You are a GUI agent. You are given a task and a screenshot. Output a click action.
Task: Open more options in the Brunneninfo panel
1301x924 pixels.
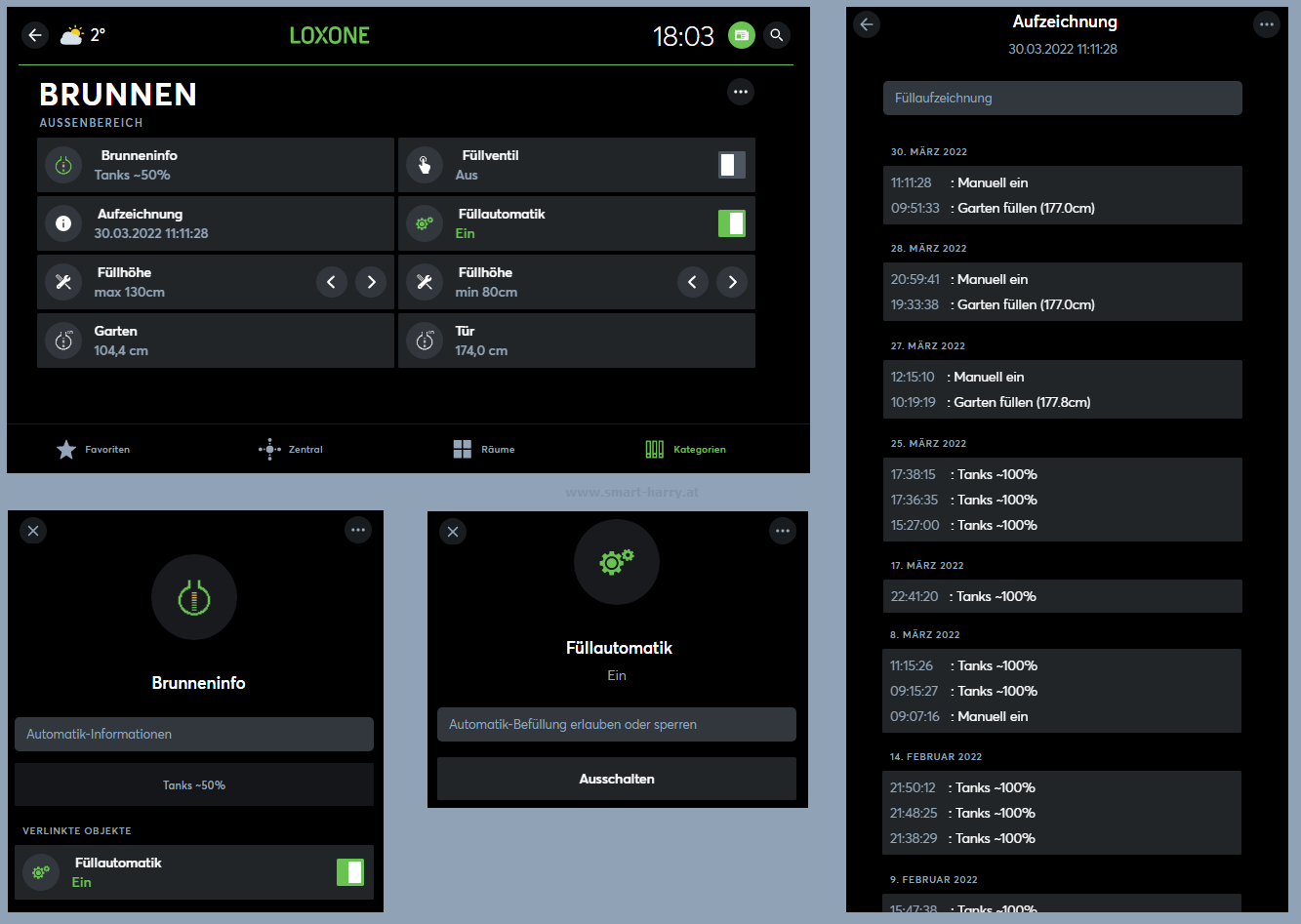[358, 530]
